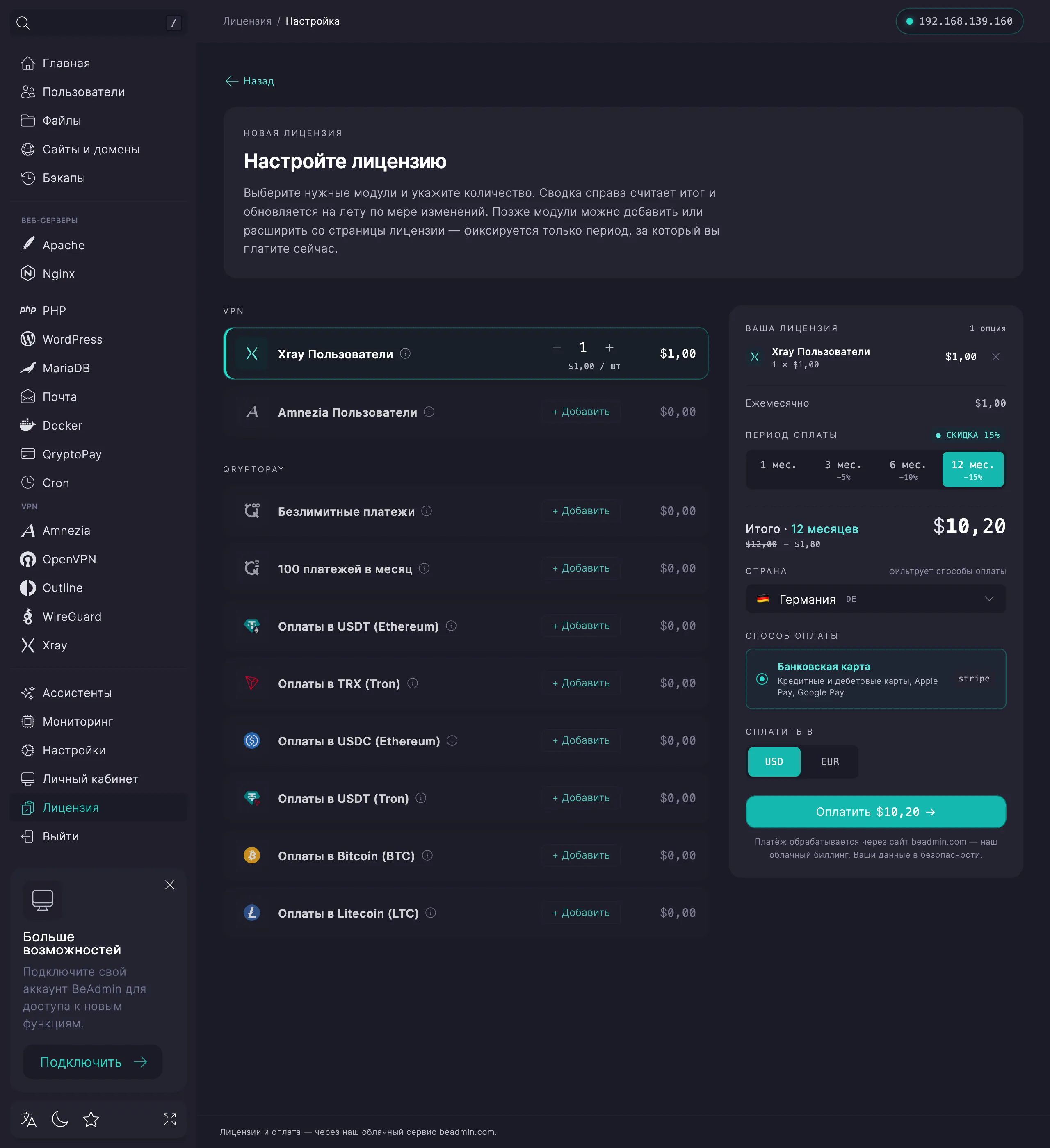This screenshot has width=1050, height=1148.
Task: Close the 'Больше возможностей' promo card
Action: [x=170, y=884]
